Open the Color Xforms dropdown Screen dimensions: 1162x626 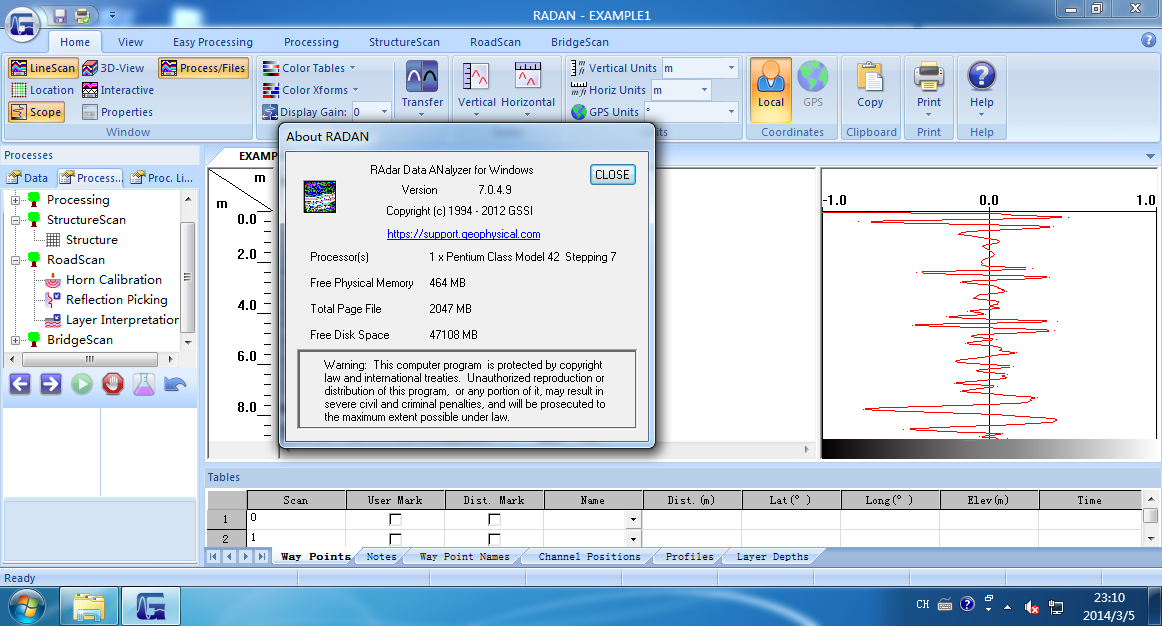pyautogui.click(x=311, y=90)
